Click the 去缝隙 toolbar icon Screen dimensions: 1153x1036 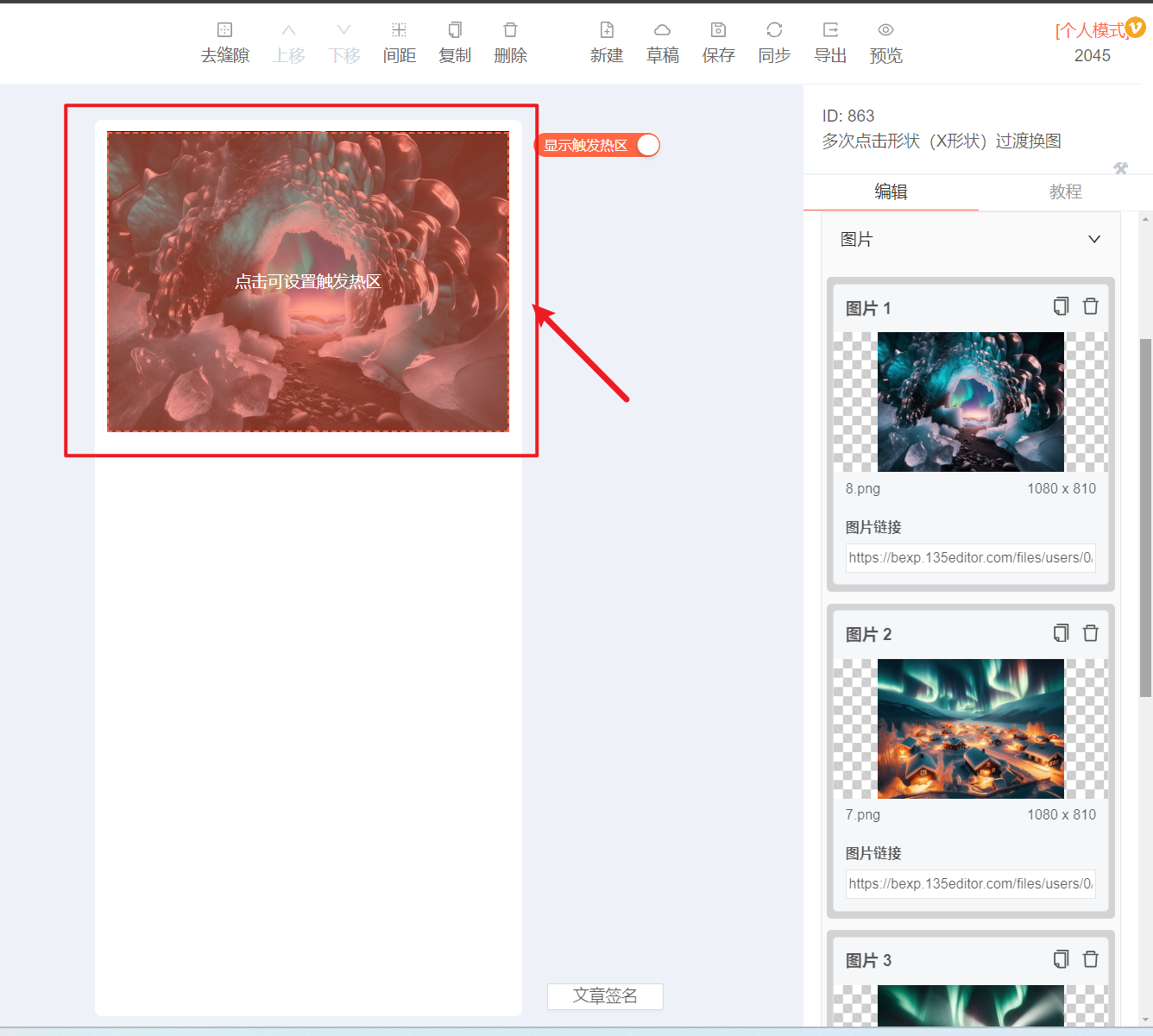[x=224, y=30]
